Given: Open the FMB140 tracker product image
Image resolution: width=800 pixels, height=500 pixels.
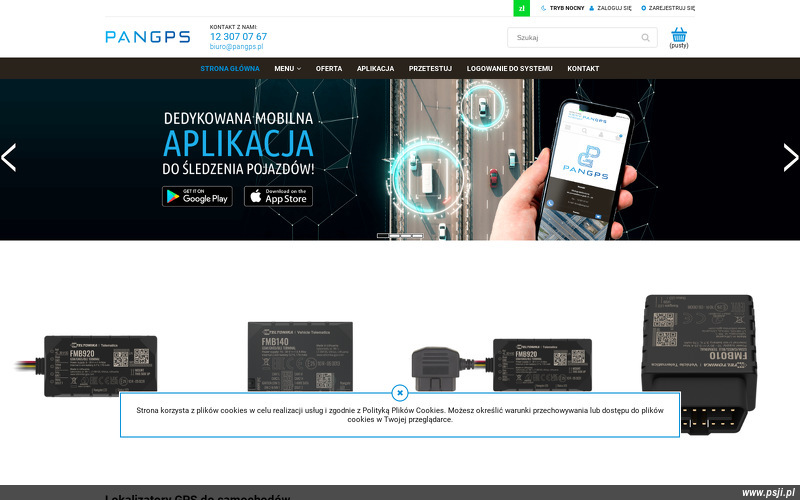Looking at the screenshot, I should point(300,357).
